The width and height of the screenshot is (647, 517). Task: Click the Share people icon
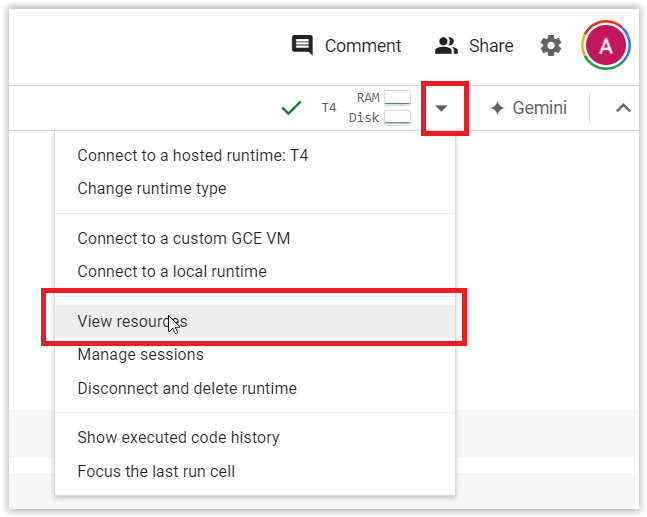pos(446,45)
